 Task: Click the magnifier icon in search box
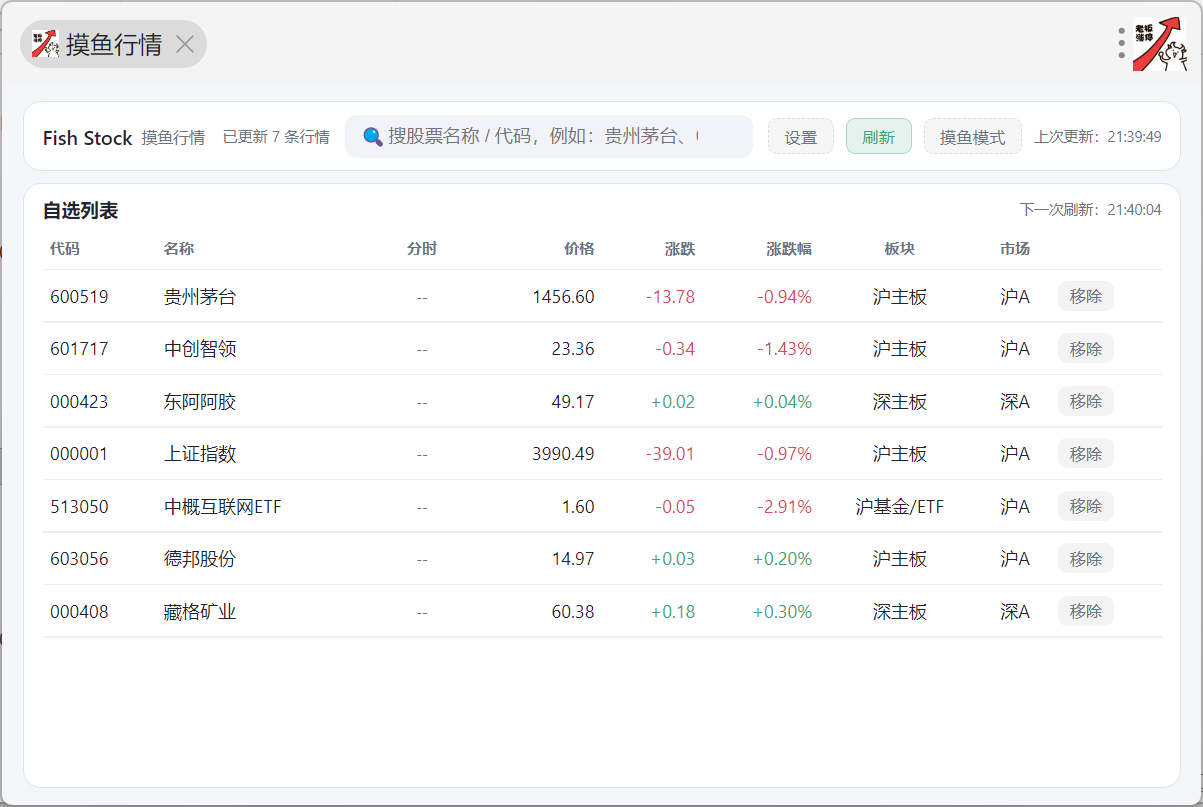click(372, 137)
